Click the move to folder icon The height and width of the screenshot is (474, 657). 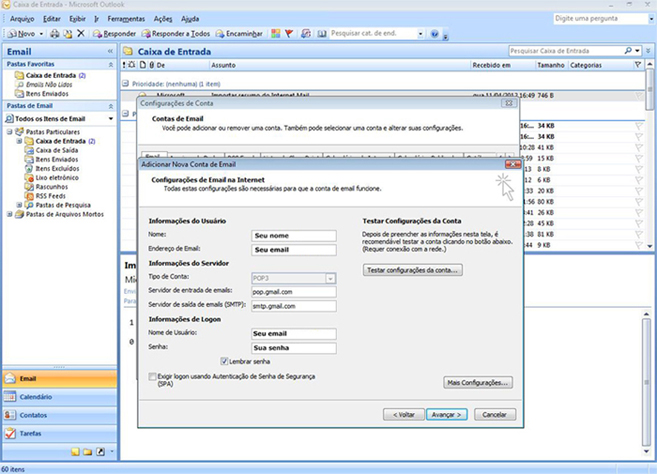(67, 34)
